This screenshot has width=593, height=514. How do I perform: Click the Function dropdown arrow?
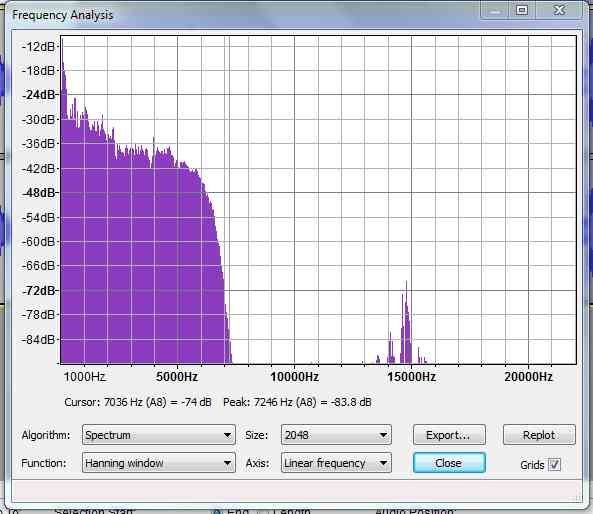click(x=227, y=463)
